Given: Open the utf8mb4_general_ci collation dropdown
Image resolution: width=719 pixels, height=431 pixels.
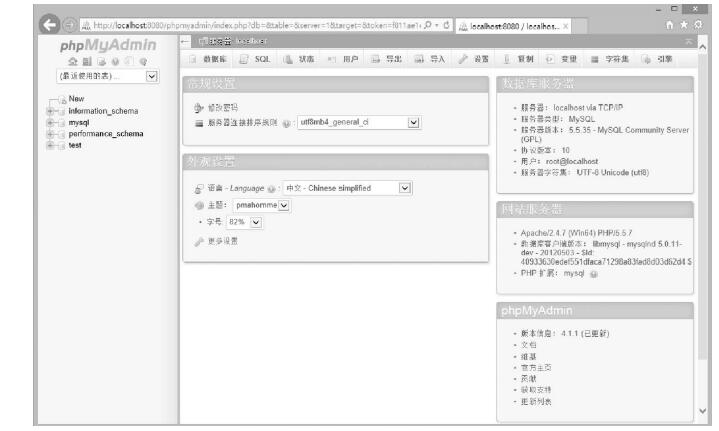Looking at the screenshot, I should (414, 123).
